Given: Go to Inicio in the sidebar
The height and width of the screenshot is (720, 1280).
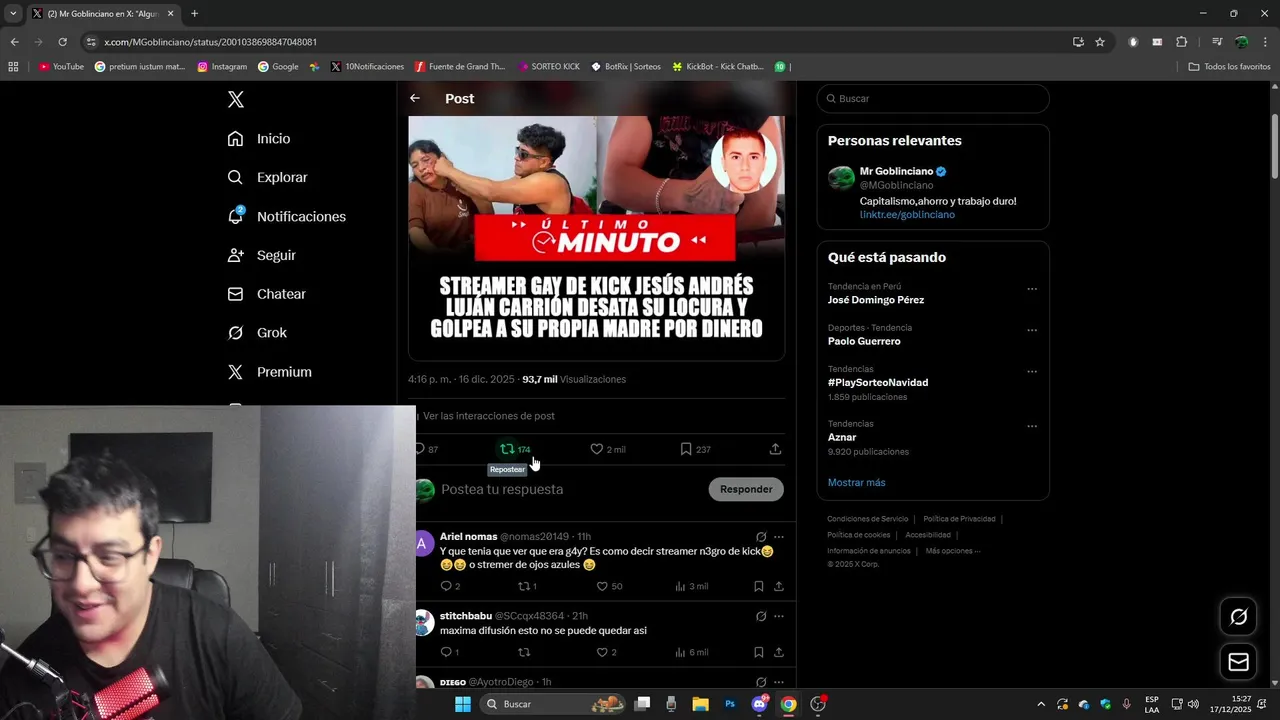Looking at the screenshot, I should pyautogui.click(x=259, y=139).
